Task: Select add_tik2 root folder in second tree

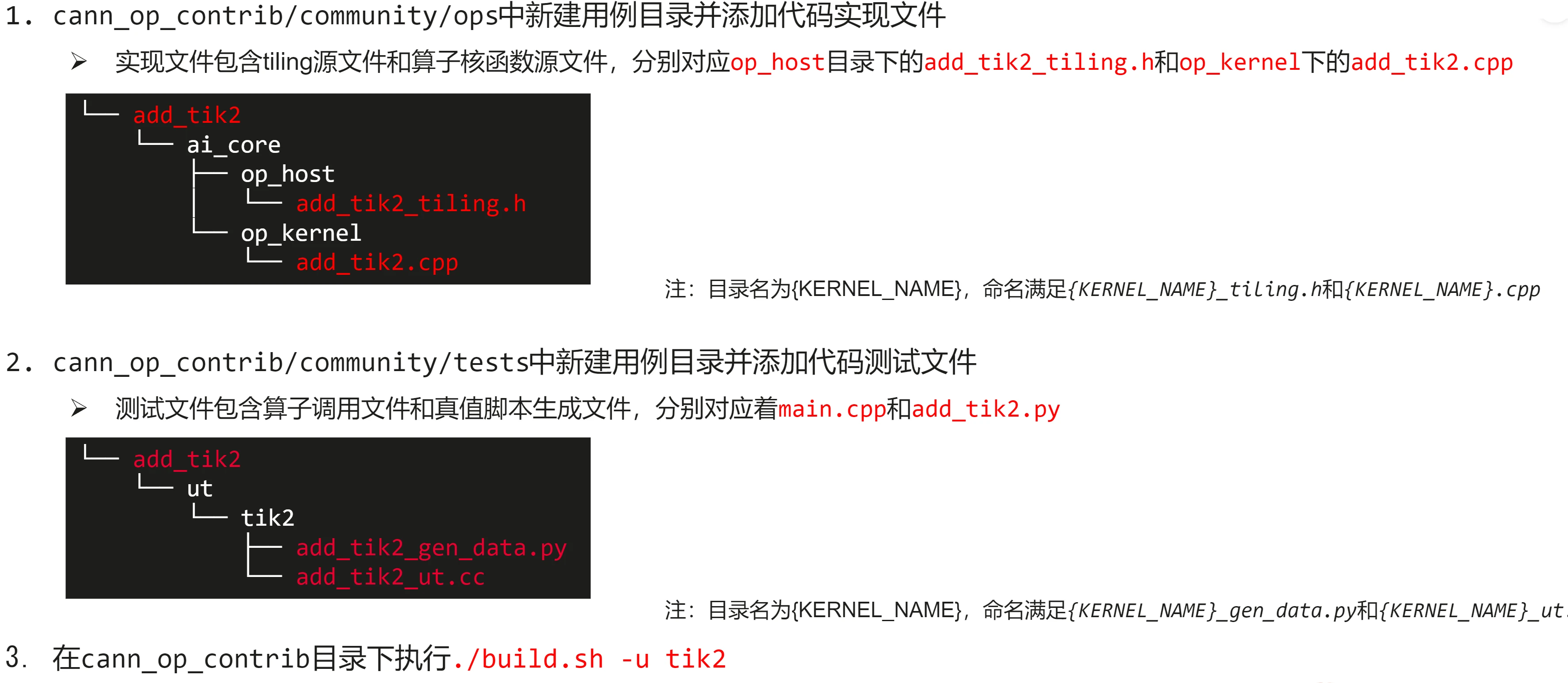Action: tap(187, 459)
